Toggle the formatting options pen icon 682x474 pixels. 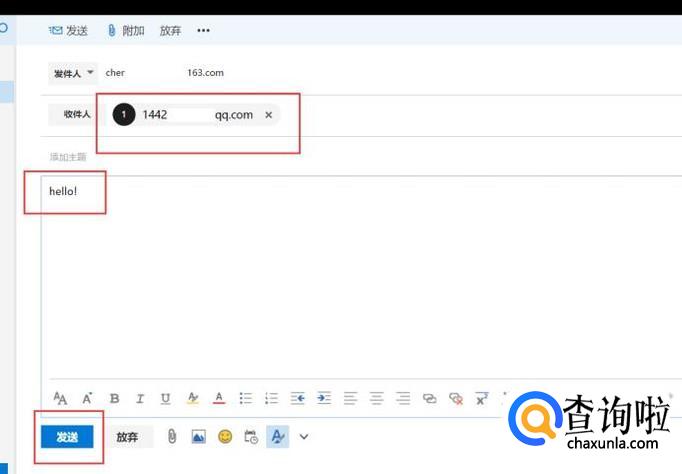(277, 437)
